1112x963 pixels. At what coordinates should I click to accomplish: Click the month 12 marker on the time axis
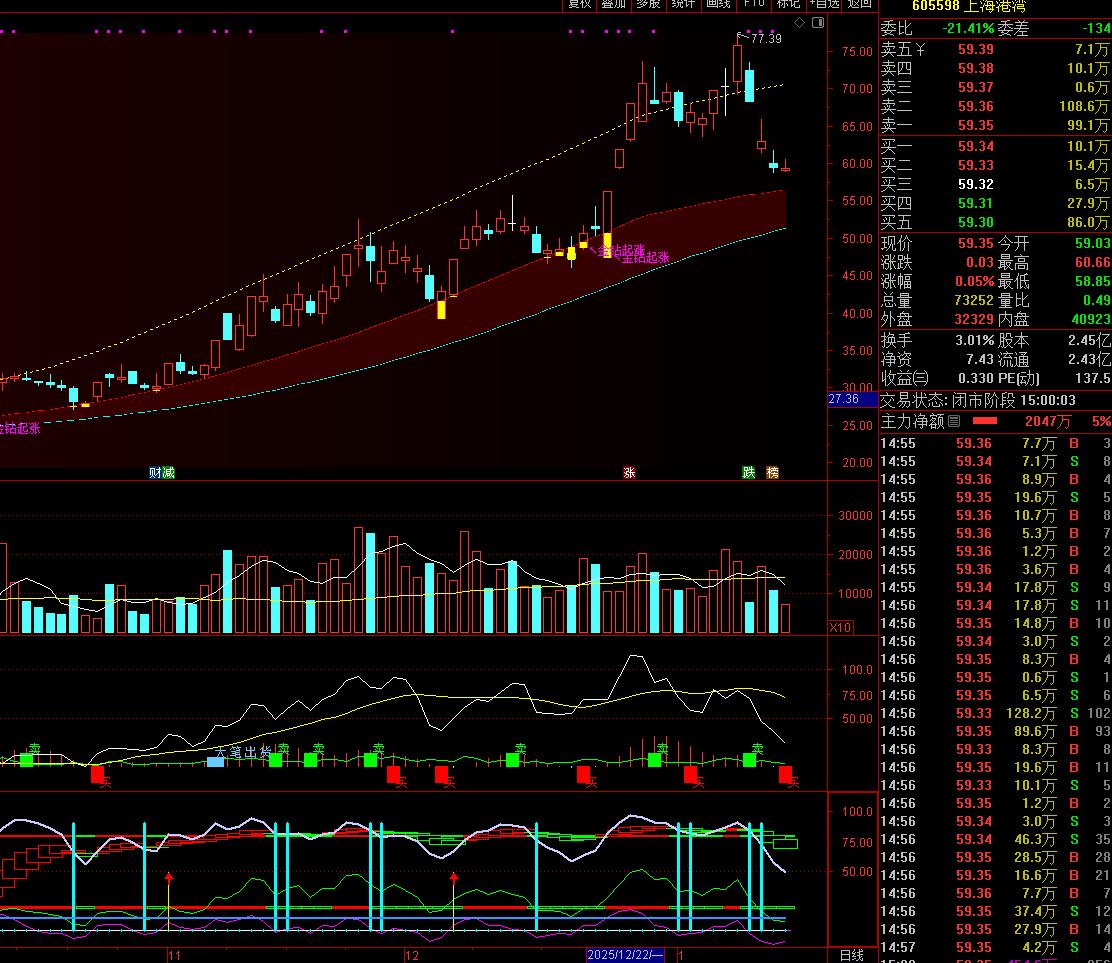[412, 955]
